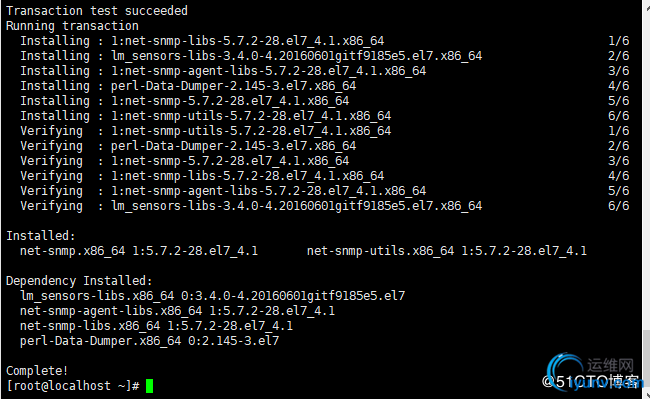The height and width of the screenshot is (399, 650).
Task: Click the @51CTO blog watermark text
Action: [590, 382]
